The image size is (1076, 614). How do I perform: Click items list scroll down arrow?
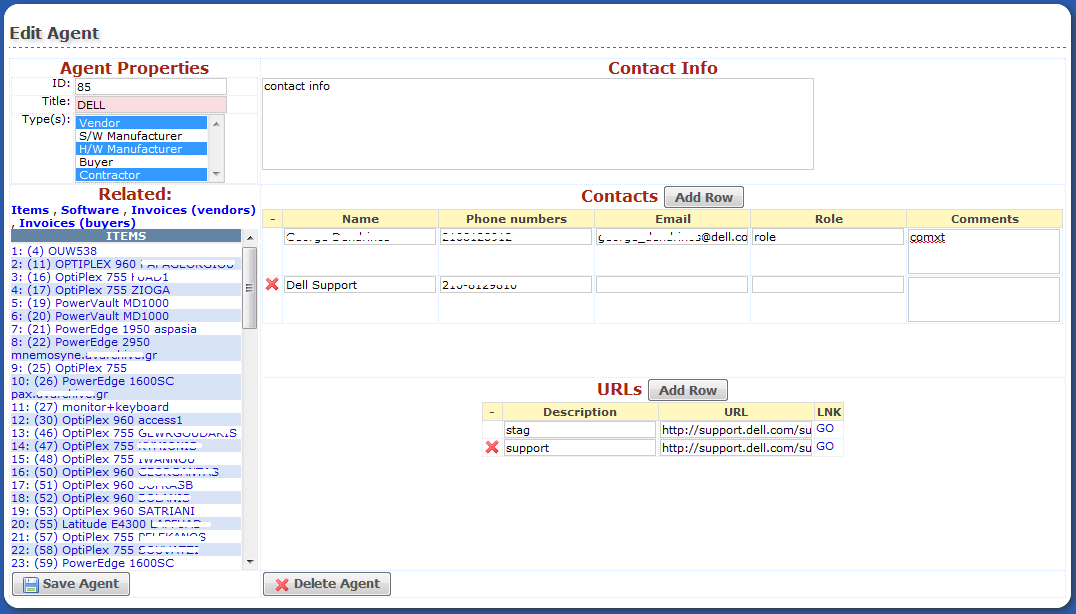[250, 561]
